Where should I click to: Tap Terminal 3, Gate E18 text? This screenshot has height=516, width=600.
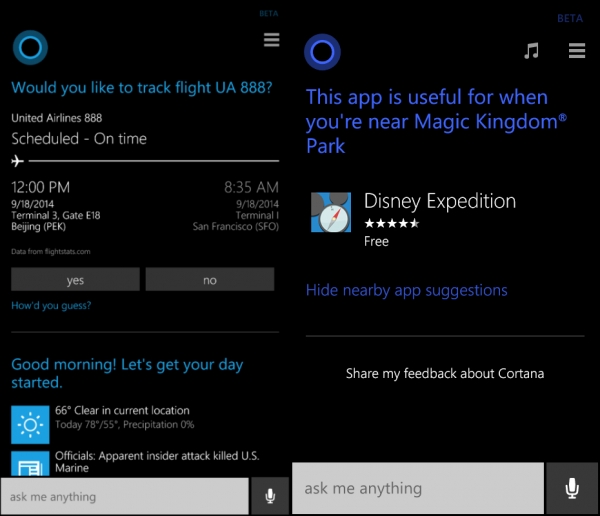[55, 216]
